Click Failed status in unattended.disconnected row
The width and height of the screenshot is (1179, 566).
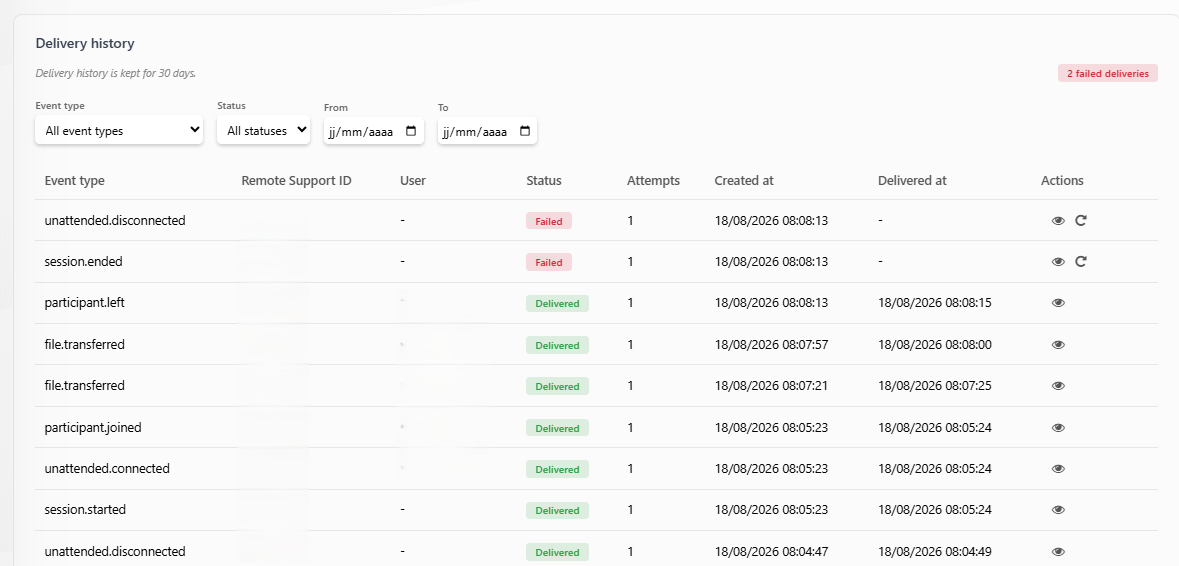[549, 221]
